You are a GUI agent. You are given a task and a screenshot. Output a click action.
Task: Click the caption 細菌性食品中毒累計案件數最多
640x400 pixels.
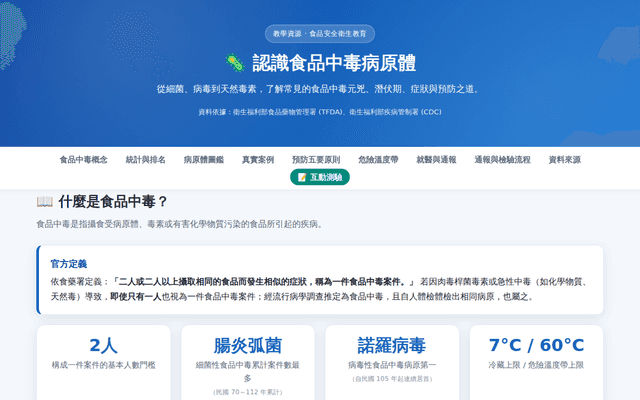coord(248,371)
